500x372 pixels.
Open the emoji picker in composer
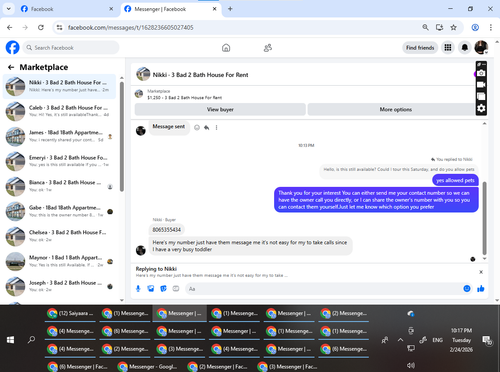[467, 289]
